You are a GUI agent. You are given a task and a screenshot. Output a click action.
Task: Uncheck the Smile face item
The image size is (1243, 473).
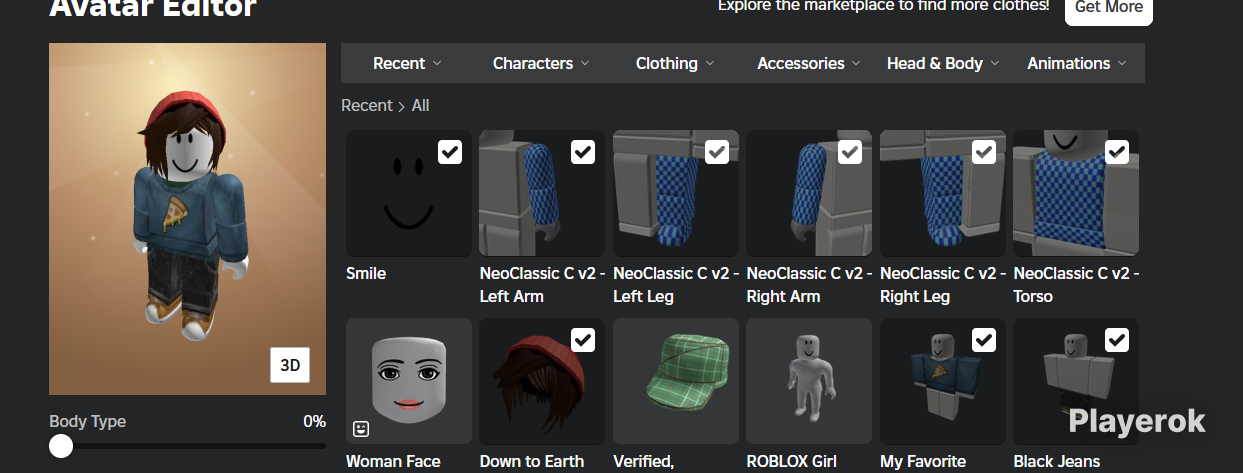[x=450, y=152]
